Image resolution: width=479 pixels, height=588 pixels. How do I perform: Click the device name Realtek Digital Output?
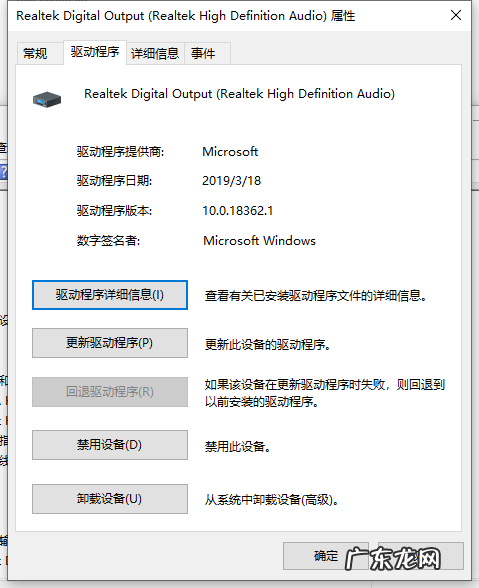239,94
